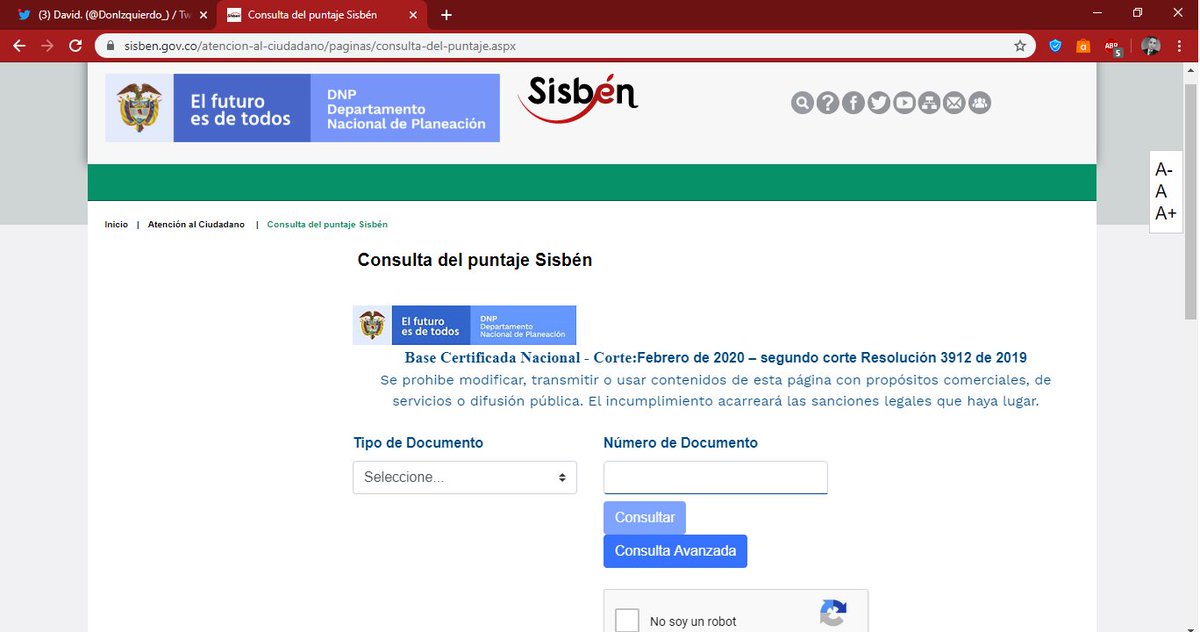This screenshot has height=632, width=1200.
Task: Go back with the browser back arrow
Action: 19,46
